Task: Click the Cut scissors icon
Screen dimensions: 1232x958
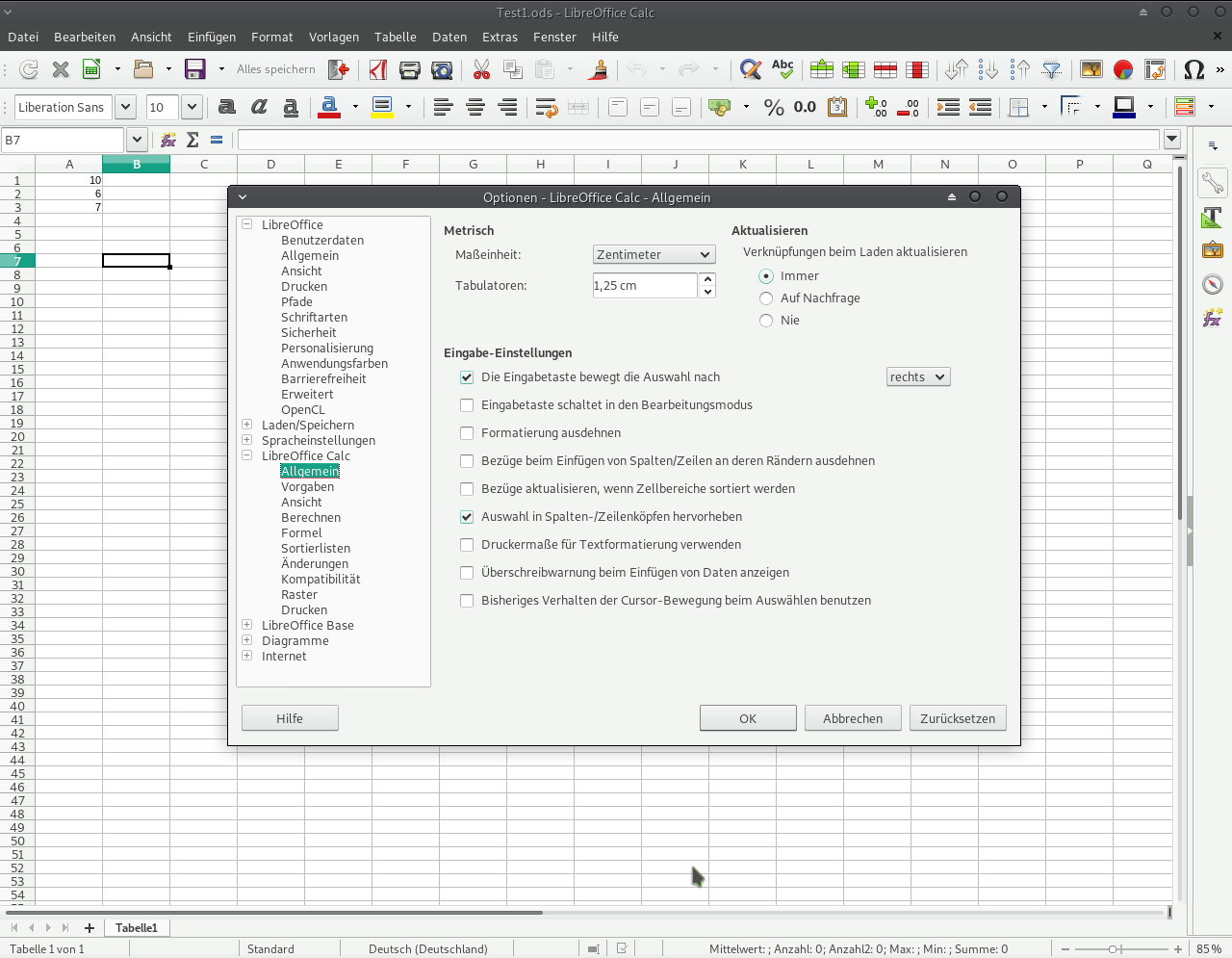Action: [481, 69]
